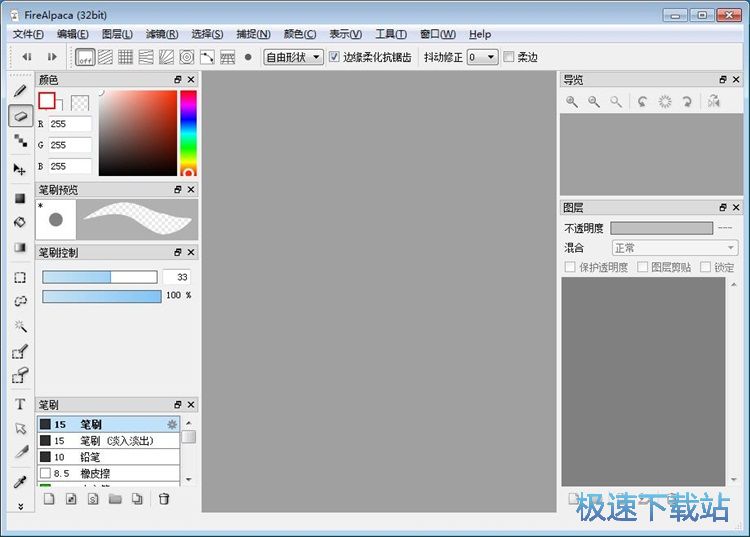
Task: Open the 文件(F) menu
Action: tap(28, 34)
